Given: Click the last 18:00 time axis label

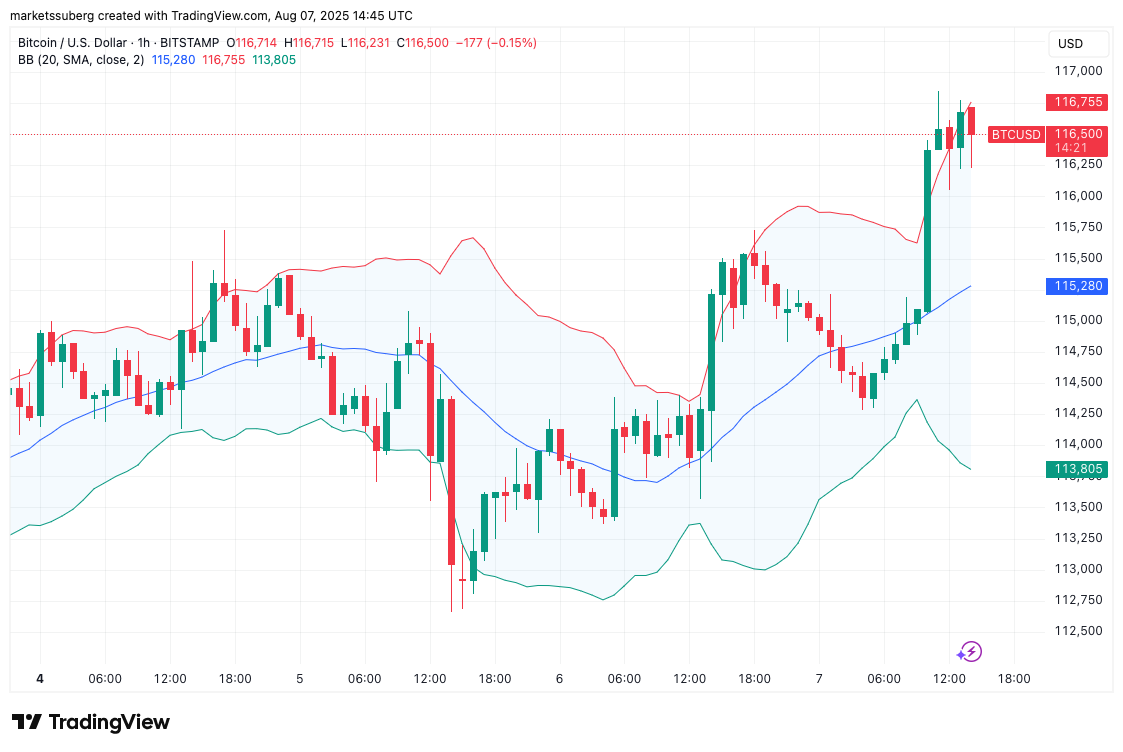Looking at the screenshot, I should (x=1014, y=678).
